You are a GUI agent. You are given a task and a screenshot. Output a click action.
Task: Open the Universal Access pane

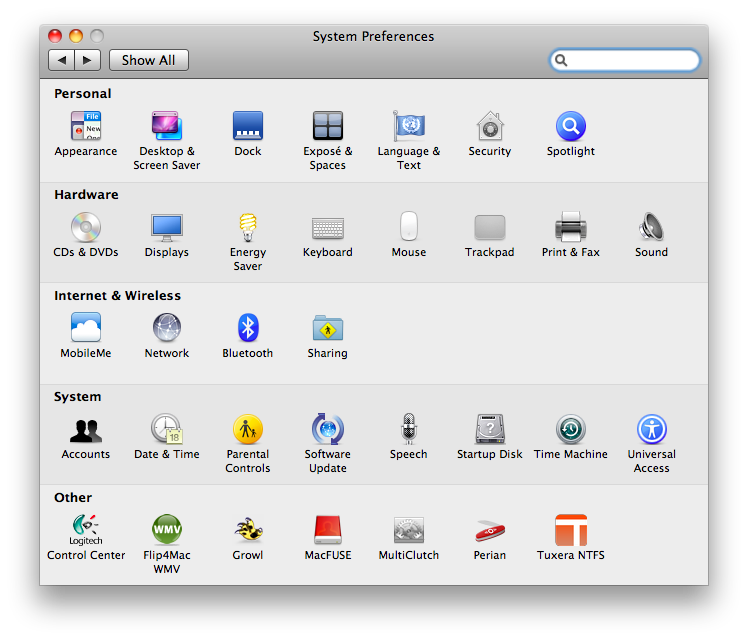(651, 430)
